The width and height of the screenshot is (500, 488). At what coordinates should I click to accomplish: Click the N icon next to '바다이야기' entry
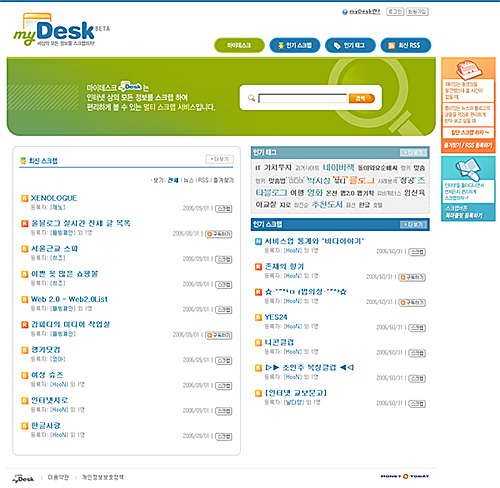tap(258, 241)
